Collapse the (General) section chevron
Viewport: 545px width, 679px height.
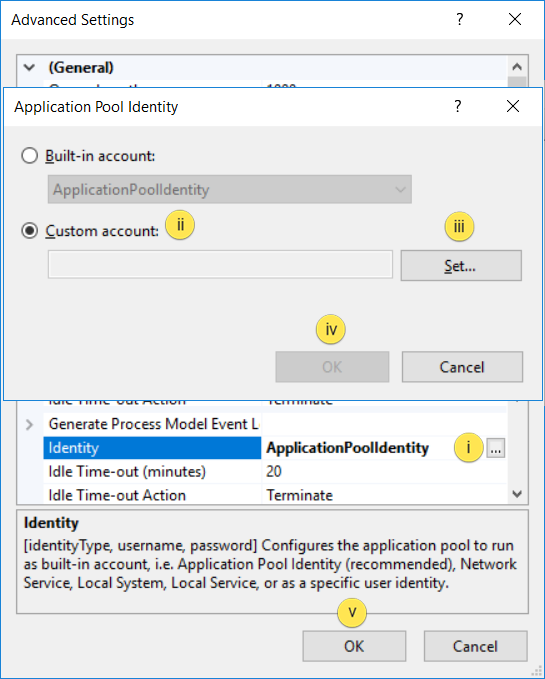(x=29, y=68)
